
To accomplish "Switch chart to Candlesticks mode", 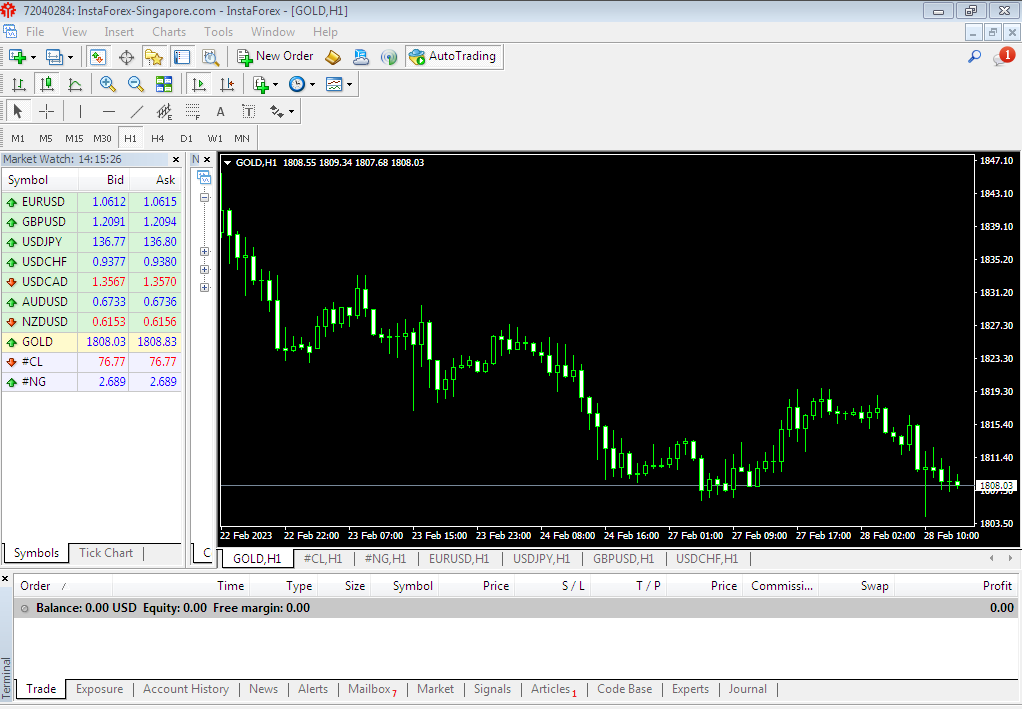I will [x=46, y=84].
